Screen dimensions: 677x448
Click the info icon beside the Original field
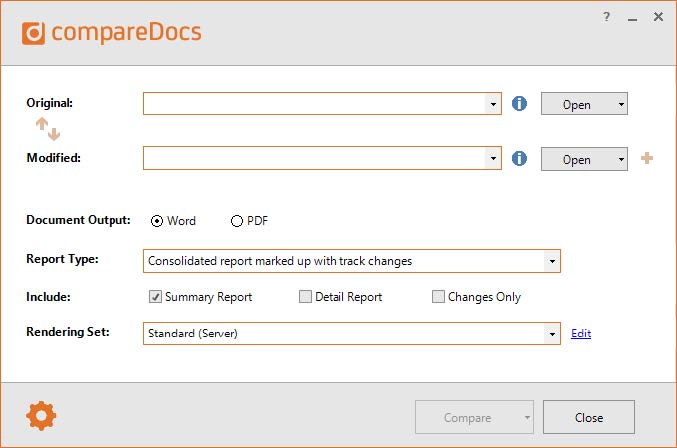coord(519,104)
